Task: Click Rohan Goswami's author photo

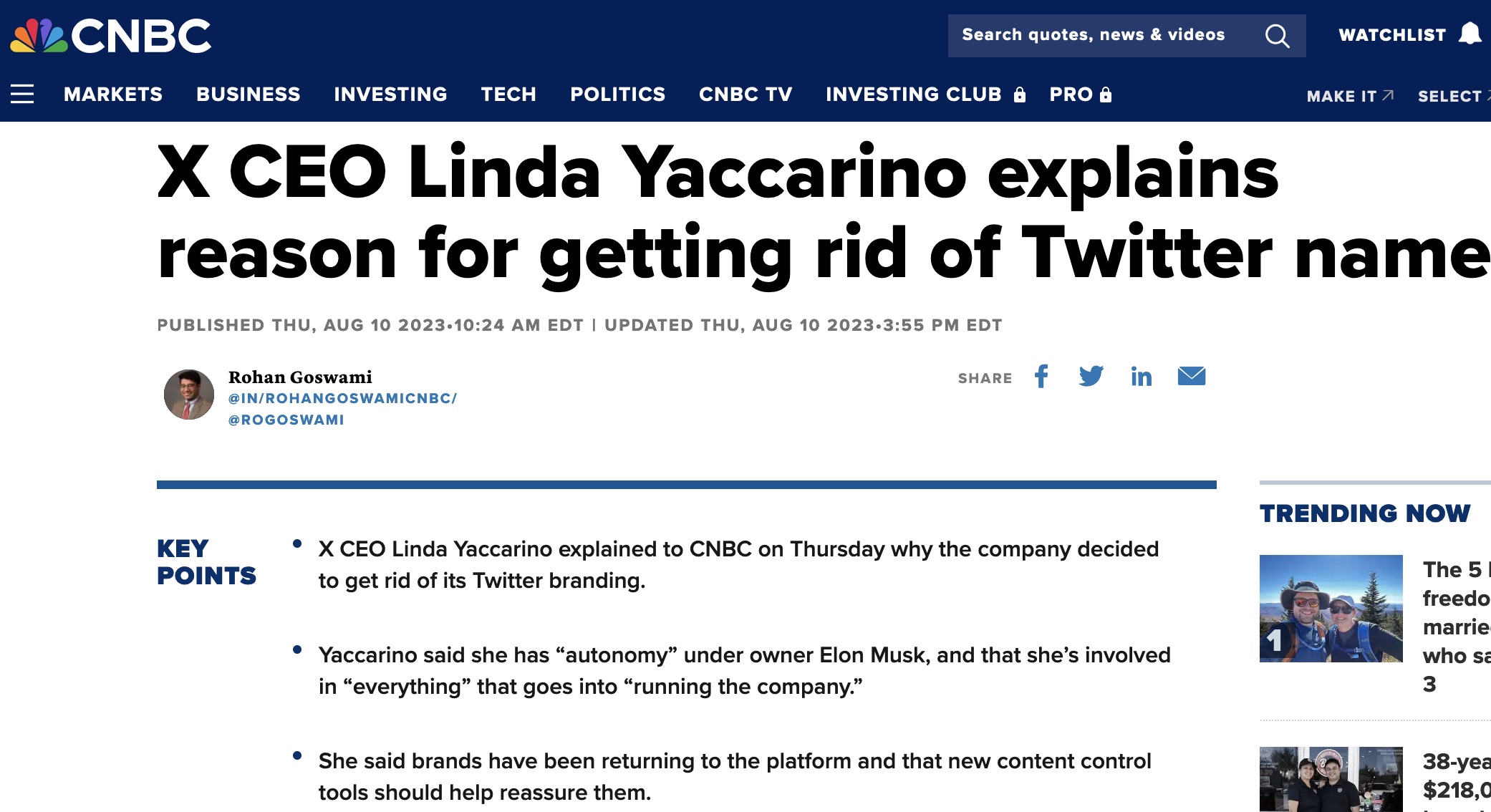Action: click(189, 395)
